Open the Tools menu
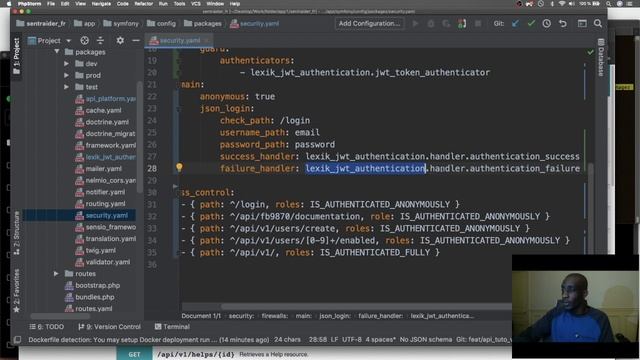This screenshot has height=360, width=640. point(180,4)
